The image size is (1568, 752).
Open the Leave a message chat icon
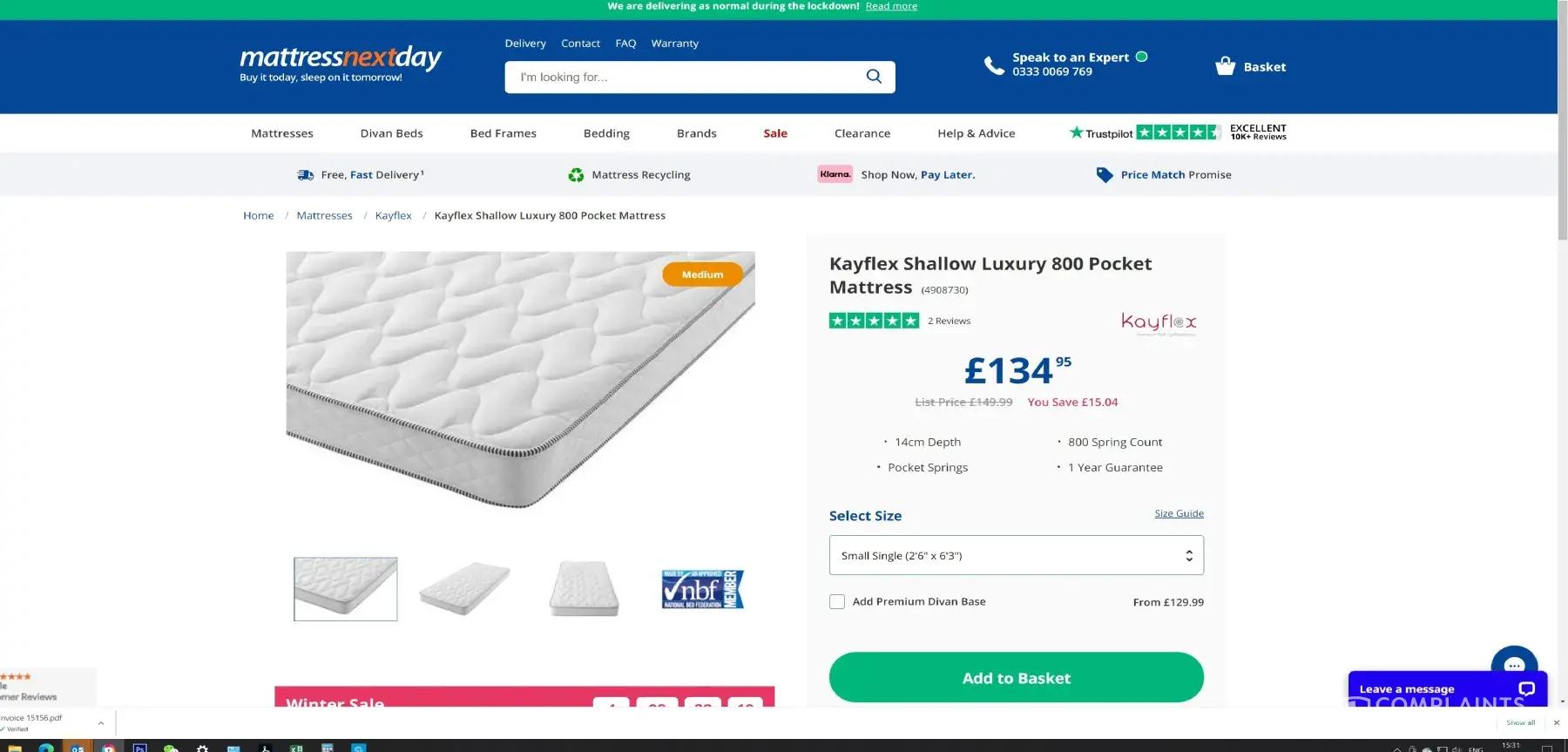pyautogui.click(x=1526, y=688)
